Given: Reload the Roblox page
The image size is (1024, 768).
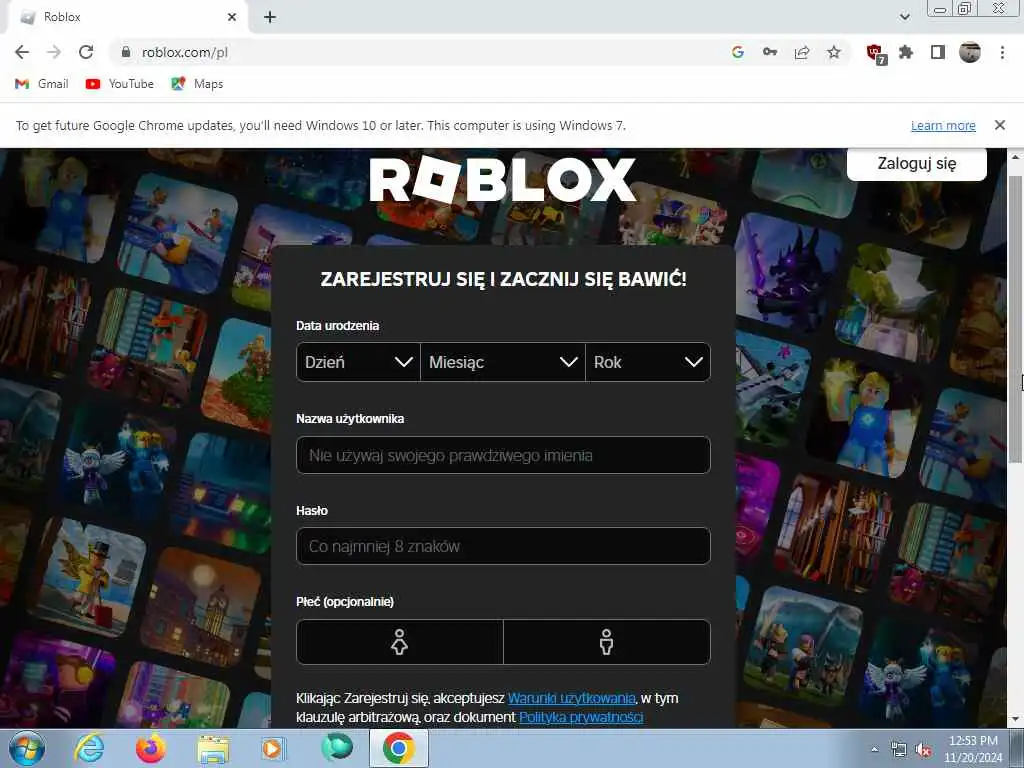Looking at the screenshot, I should click(x=86, y=52).
